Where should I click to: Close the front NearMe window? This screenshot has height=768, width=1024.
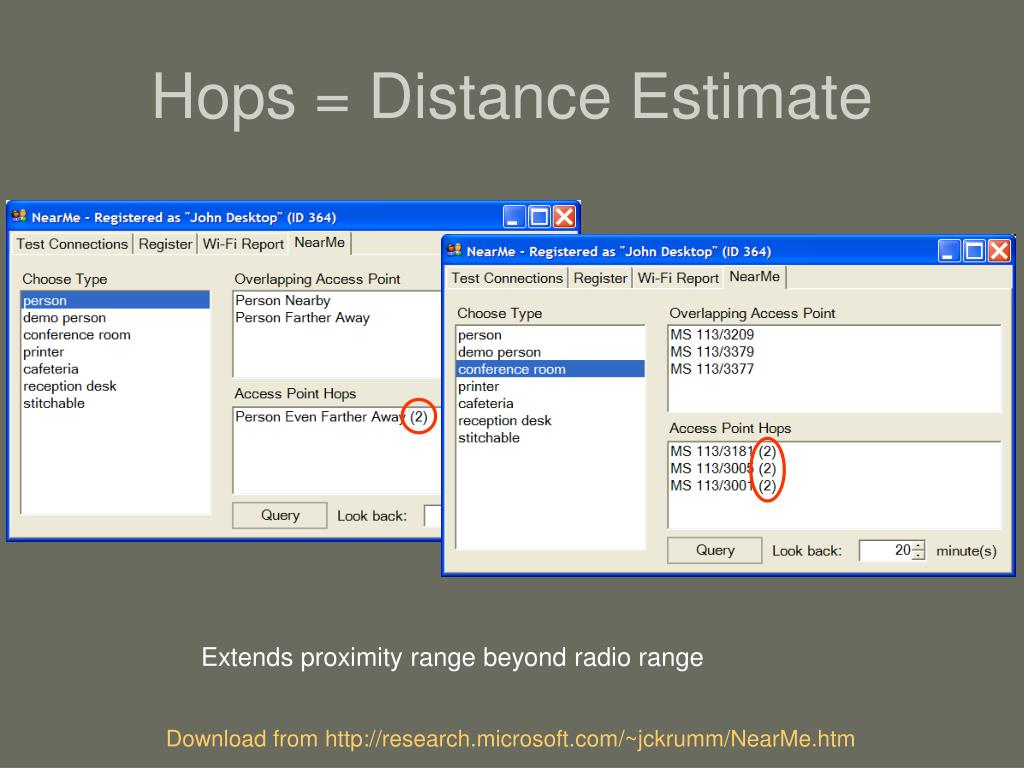pos(999,251)
